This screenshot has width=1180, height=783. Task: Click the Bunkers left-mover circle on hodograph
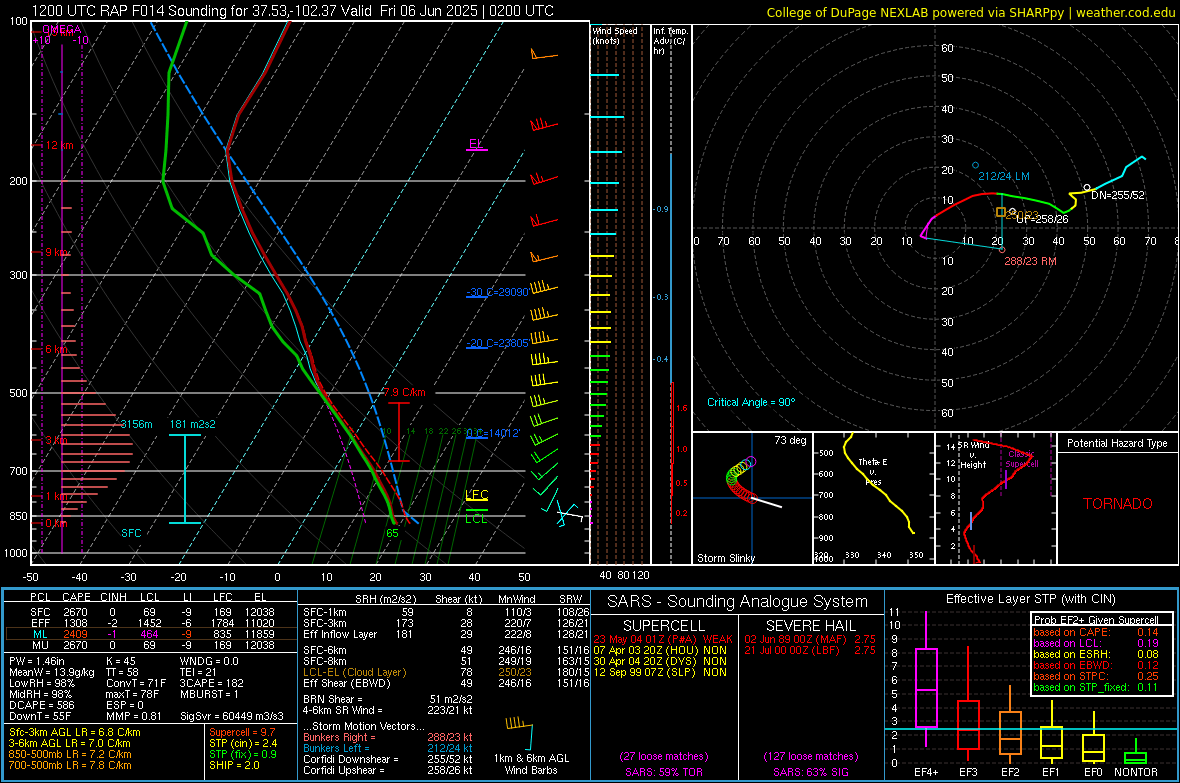(975, 165)
